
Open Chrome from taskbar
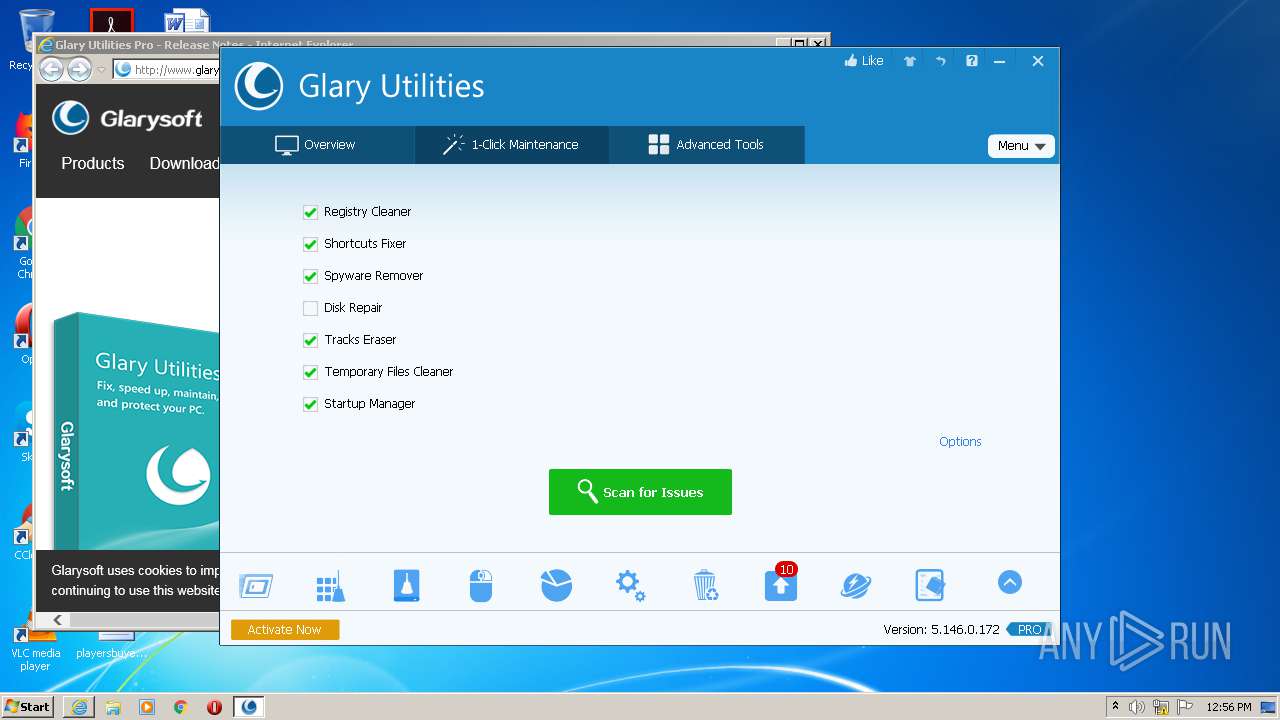point(180,707)
